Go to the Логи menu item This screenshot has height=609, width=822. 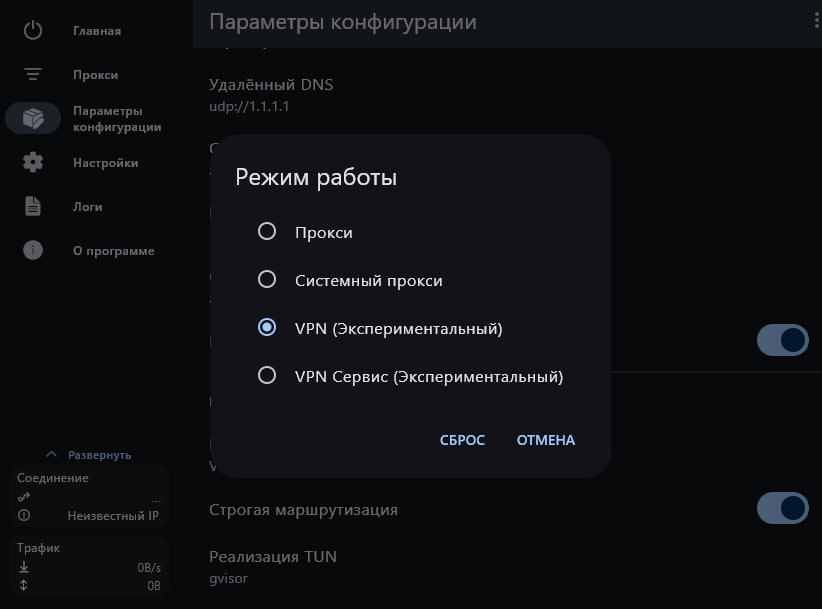pyautogui.click(x=88, y=207)
